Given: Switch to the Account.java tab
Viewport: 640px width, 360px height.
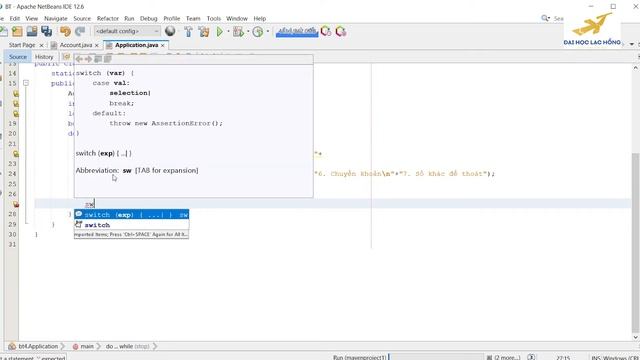Looking at the screenshot, I should click(76, 45).
